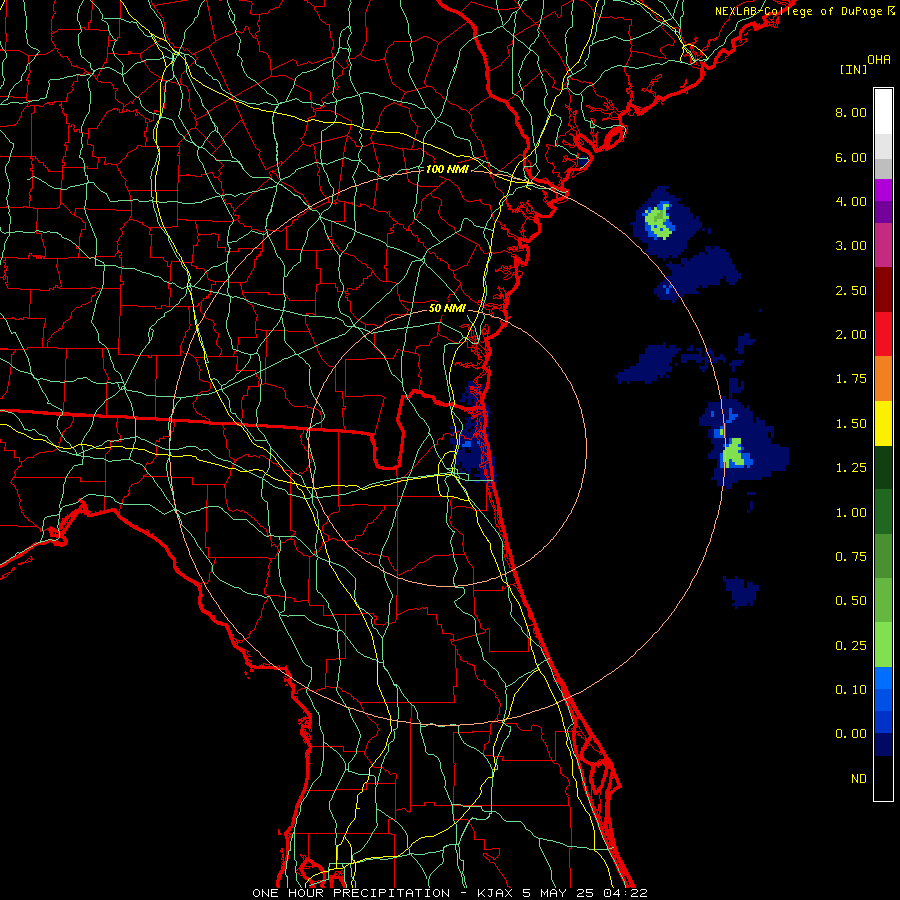The width and height of the screenshot is (900, 900).
Task: Select the 1.00 legend value
Action: point(851,513)
